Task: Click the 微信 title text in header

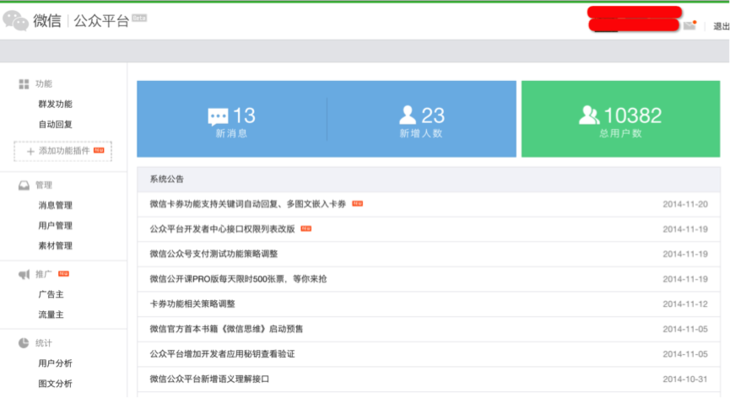Action: 47,21
